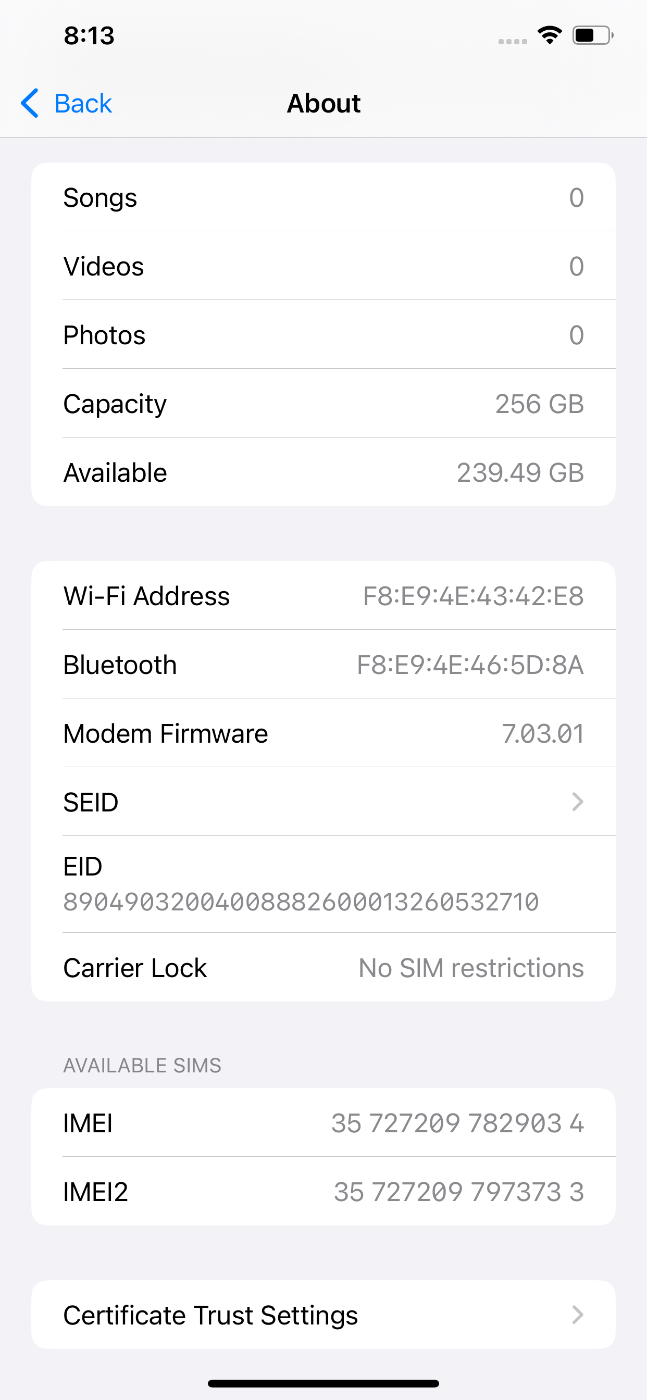This screenshot has width=647, height=1400.
Task: Tap the Wi-Fi Address value
Action: pos(473,596)
